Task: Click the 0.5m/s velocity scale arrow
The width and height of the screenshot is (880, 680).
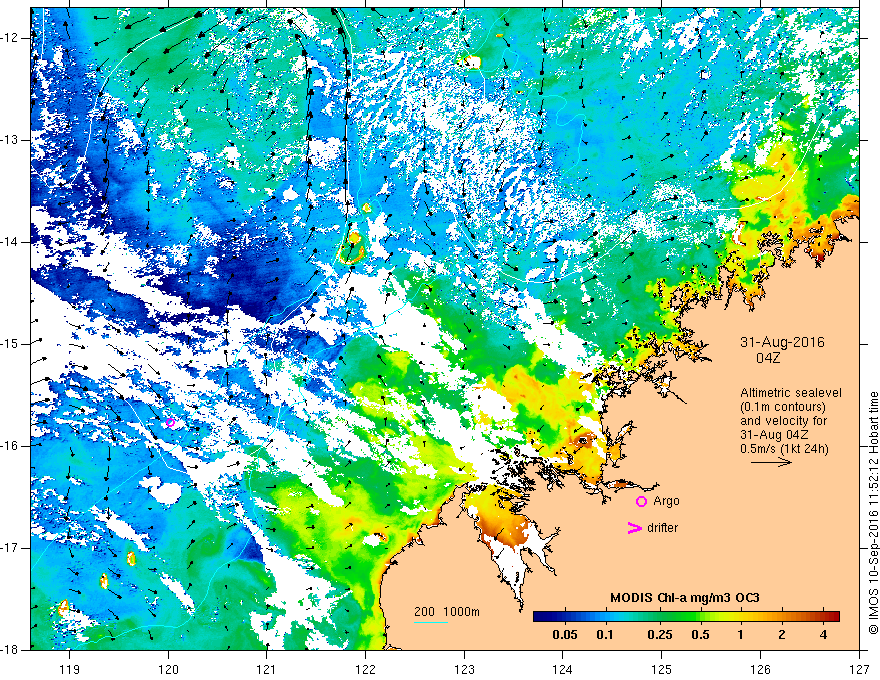Action: 771,462
